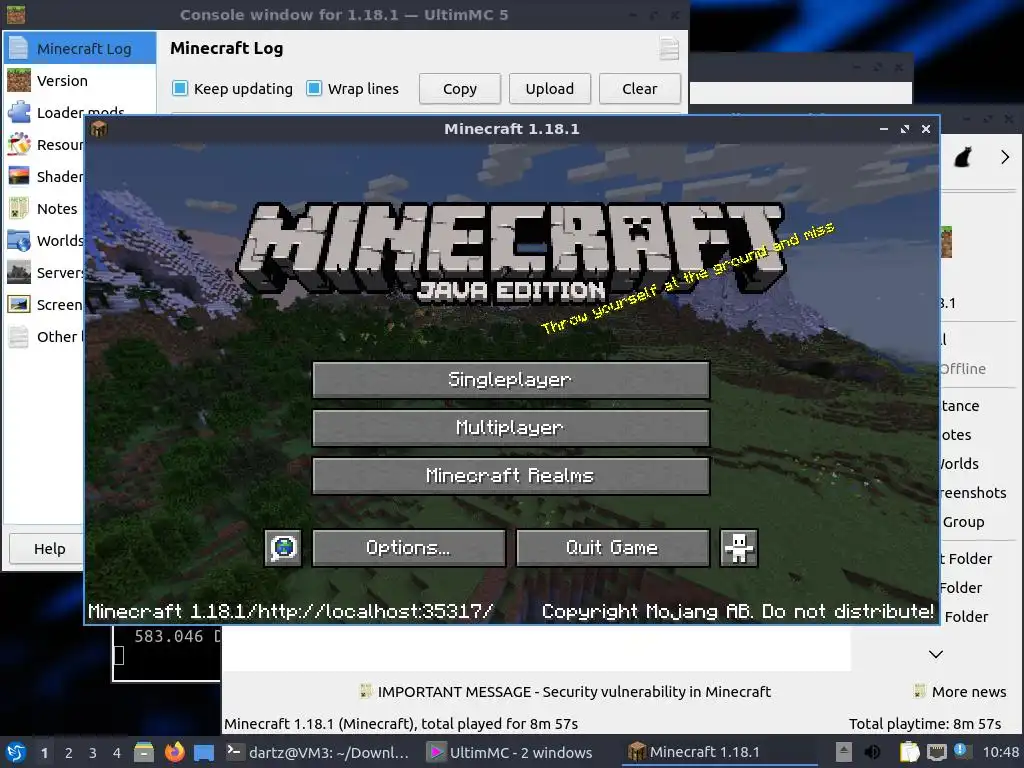
Task: Switch to workspace 4
Action: [x=117, y=753]
